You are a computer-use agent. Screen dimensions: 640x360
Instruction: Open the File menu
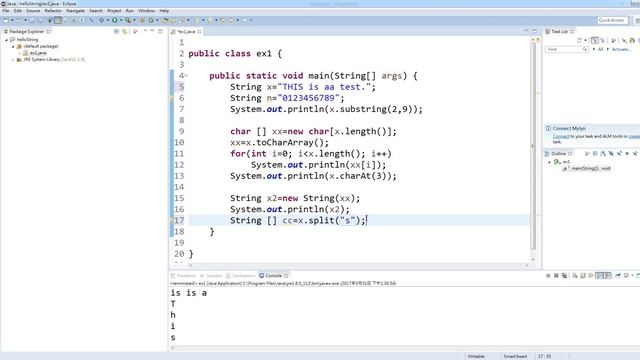click(5, 11)
